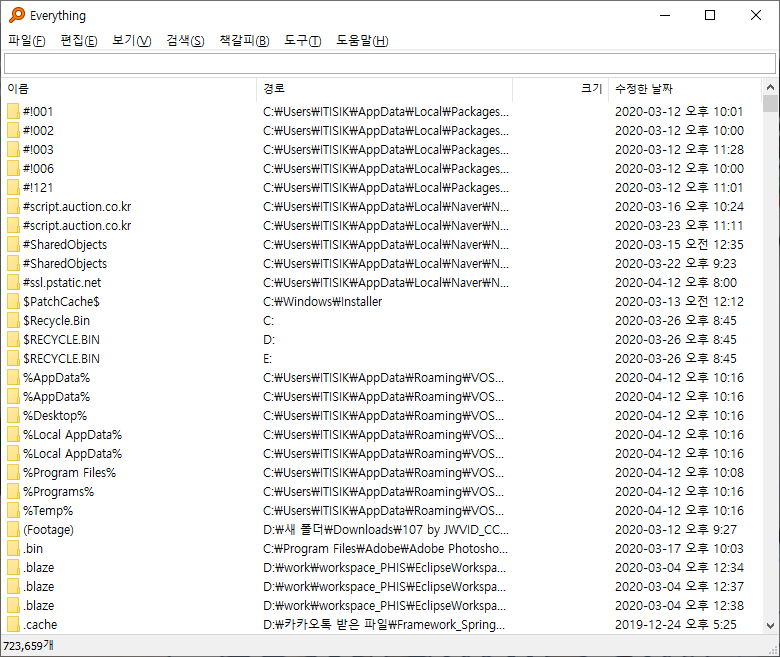Select the %Program Files% folder icon
The image size is (780, 657).
[13, 472]
